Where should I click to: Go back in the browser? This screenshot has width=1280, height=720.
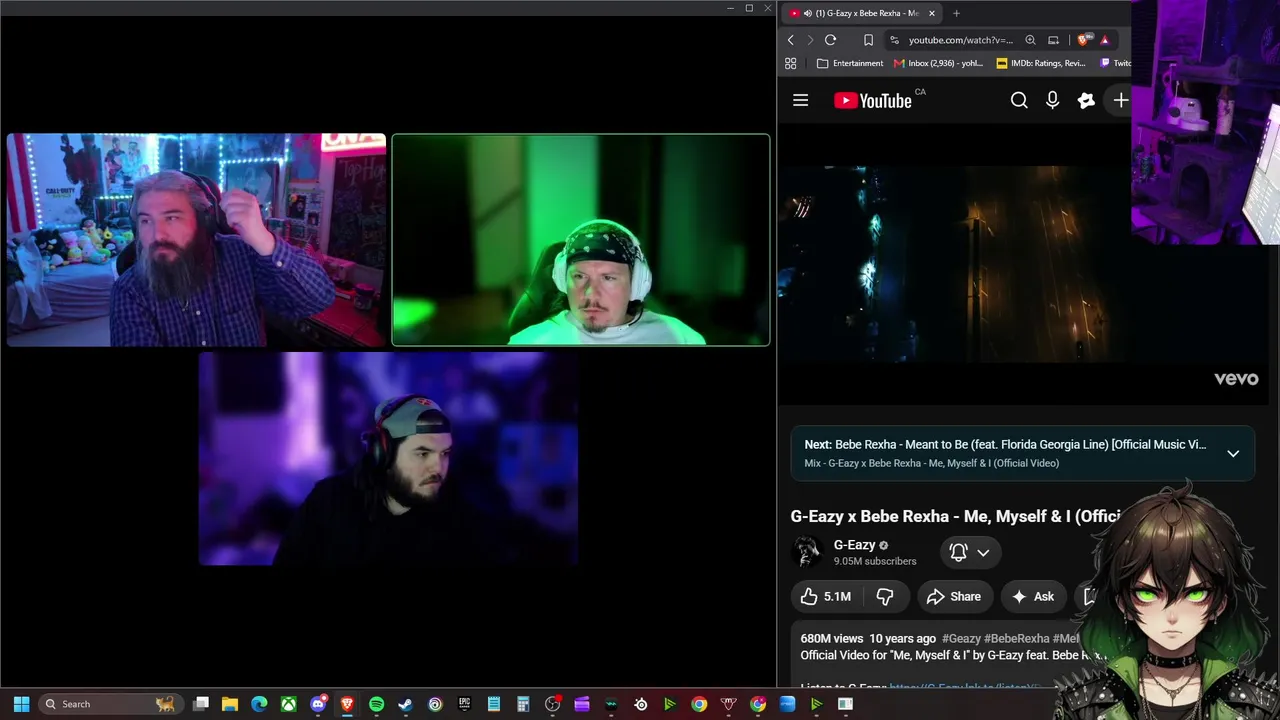click(790, 40)
